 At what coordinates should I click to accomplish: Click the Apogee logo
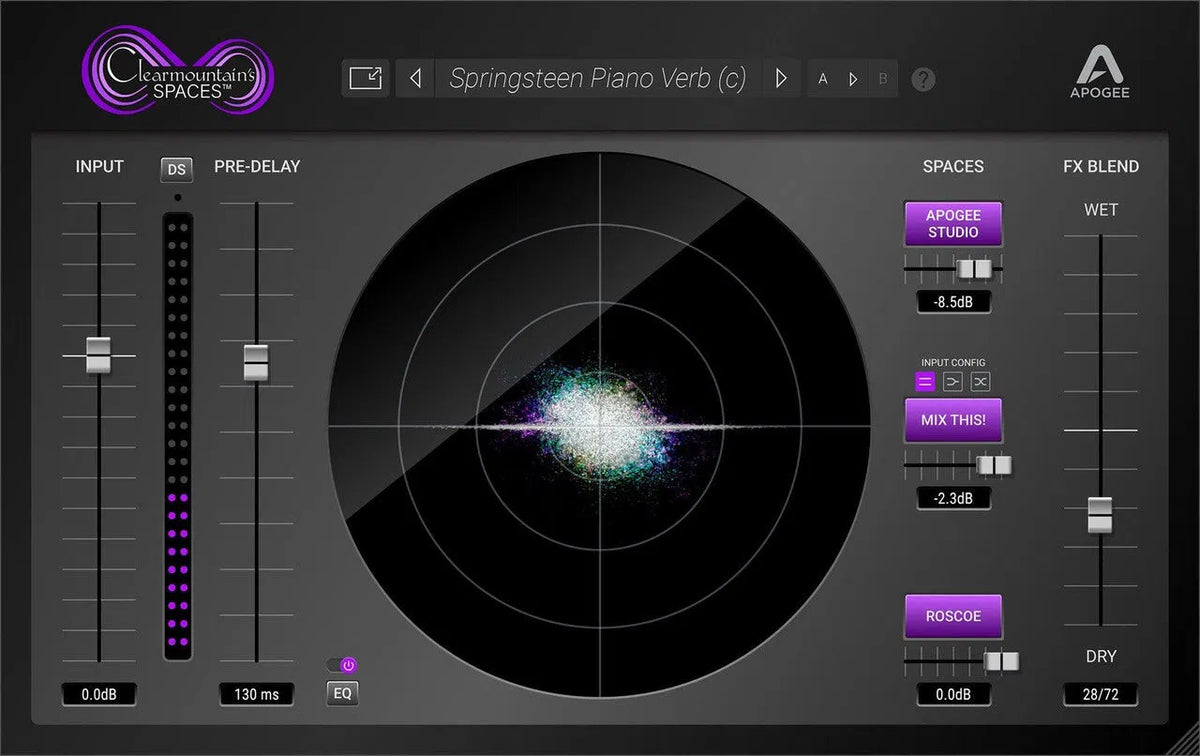coord(1100,70)
